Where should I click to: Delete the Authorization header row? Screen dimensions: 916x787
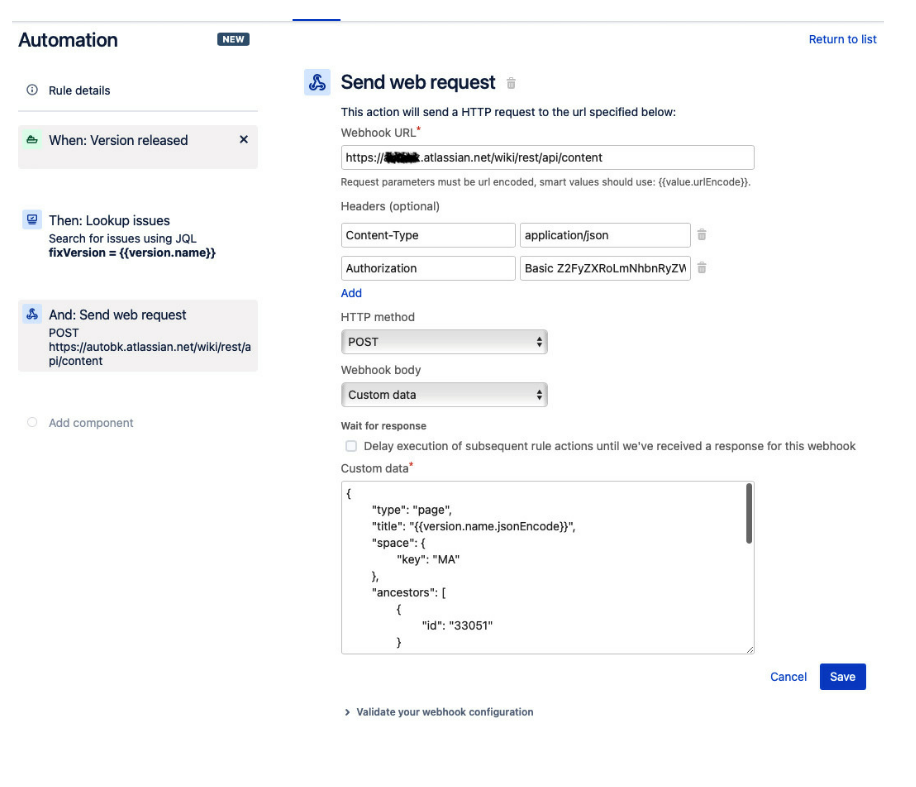tap(701, 267)
